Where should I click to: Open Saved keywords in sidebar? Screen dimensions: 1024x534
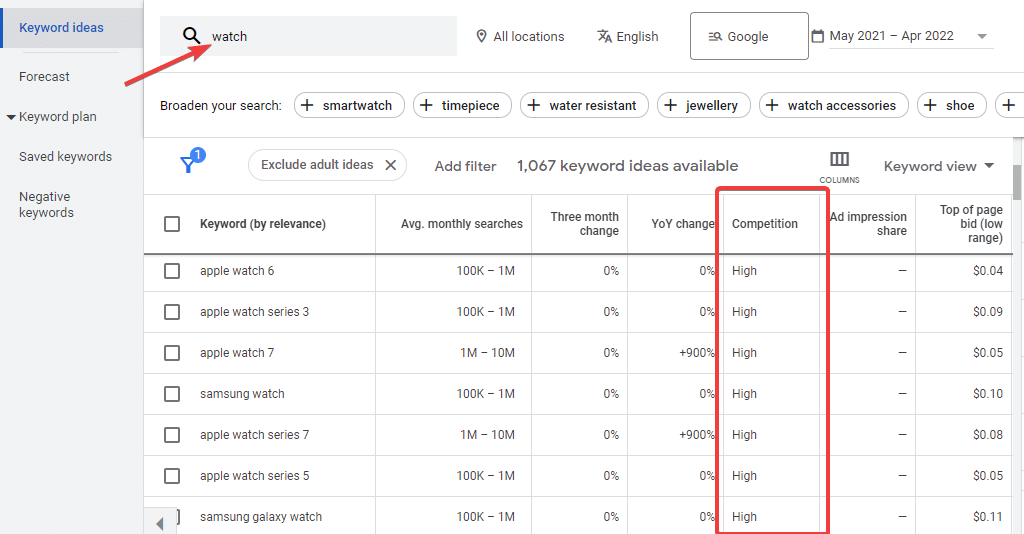[x=65, y=157]
